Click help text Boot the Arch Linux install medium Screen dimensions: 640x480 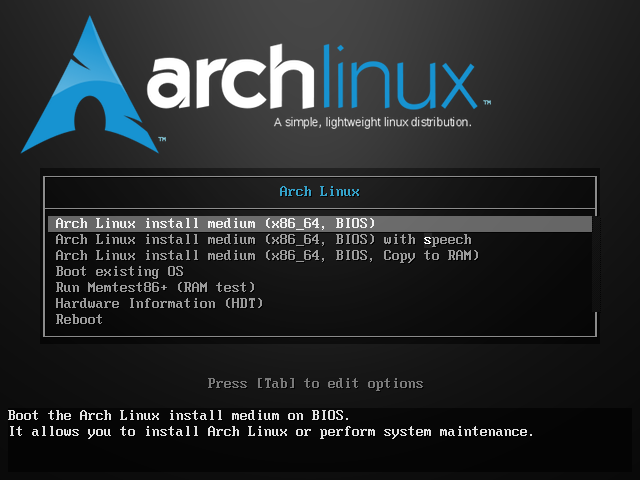tap(179, 416)
